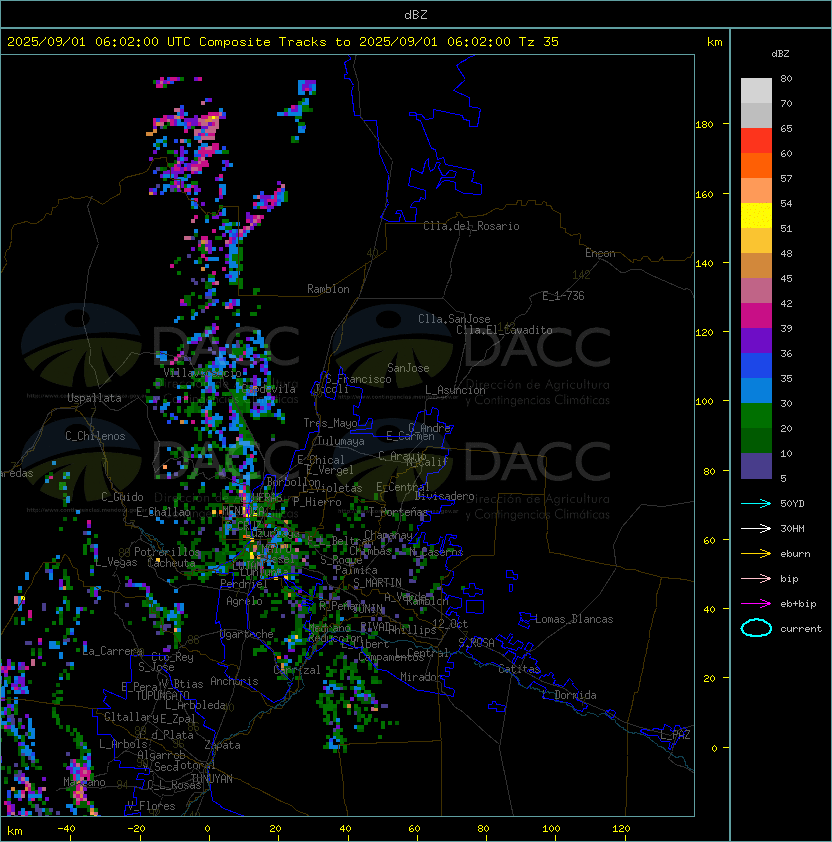Click the 'Zapata' map label
Viewport: 832px width, 842px height.
click(222, 745)
